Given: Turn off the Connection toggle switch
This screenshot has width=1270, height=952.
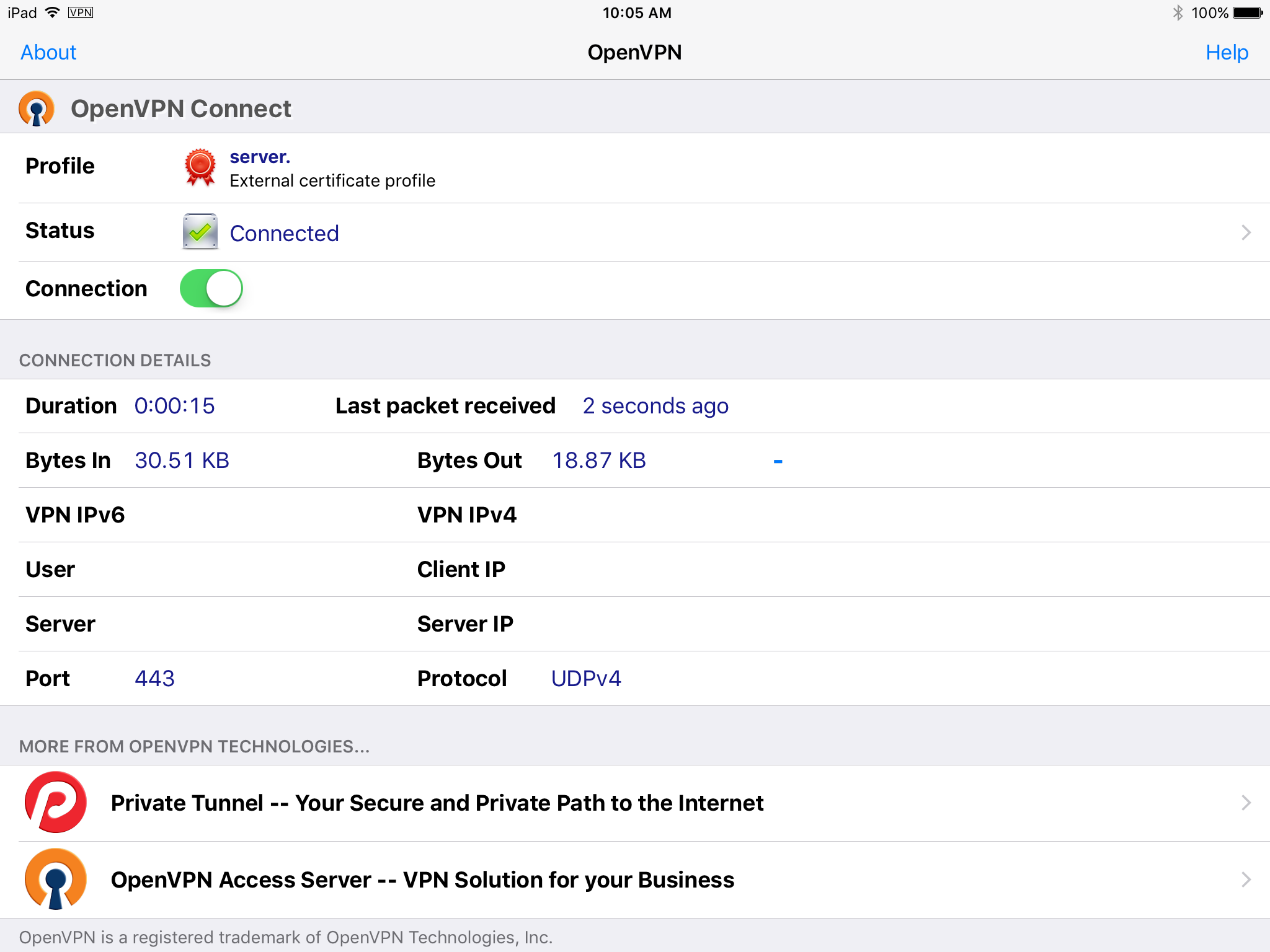Looking at the screenshot, I should [x=211, y=288].
